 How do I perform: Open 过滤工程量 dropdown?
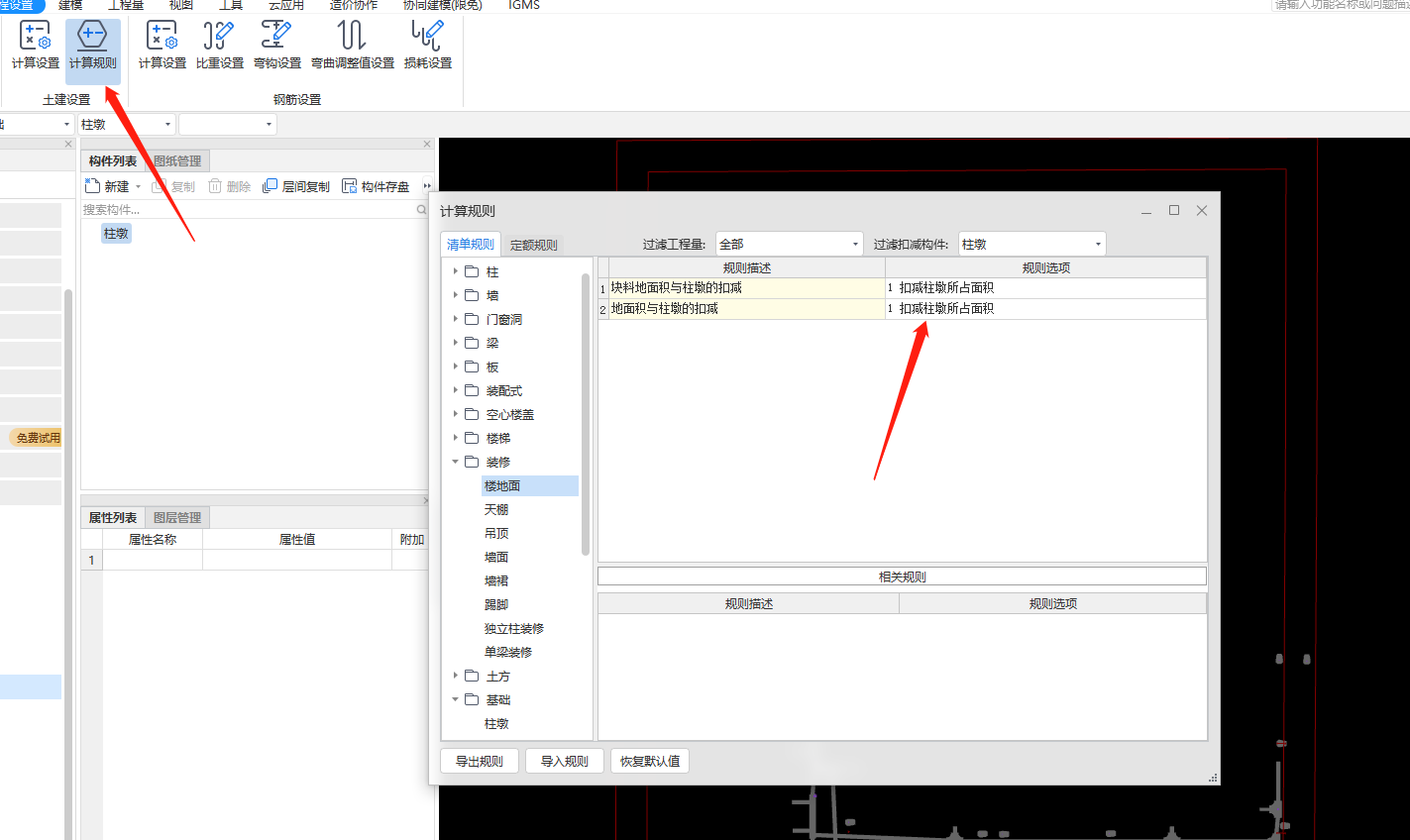(x=790, y=244)
